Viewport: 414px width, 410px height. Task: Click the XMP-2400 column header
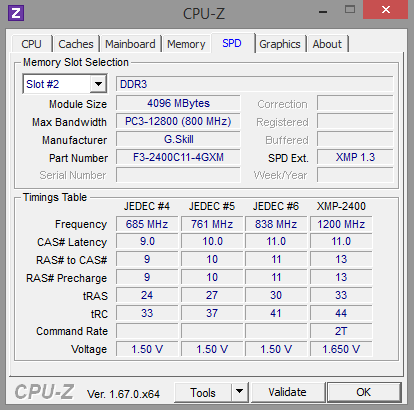[x=341, y=206]
